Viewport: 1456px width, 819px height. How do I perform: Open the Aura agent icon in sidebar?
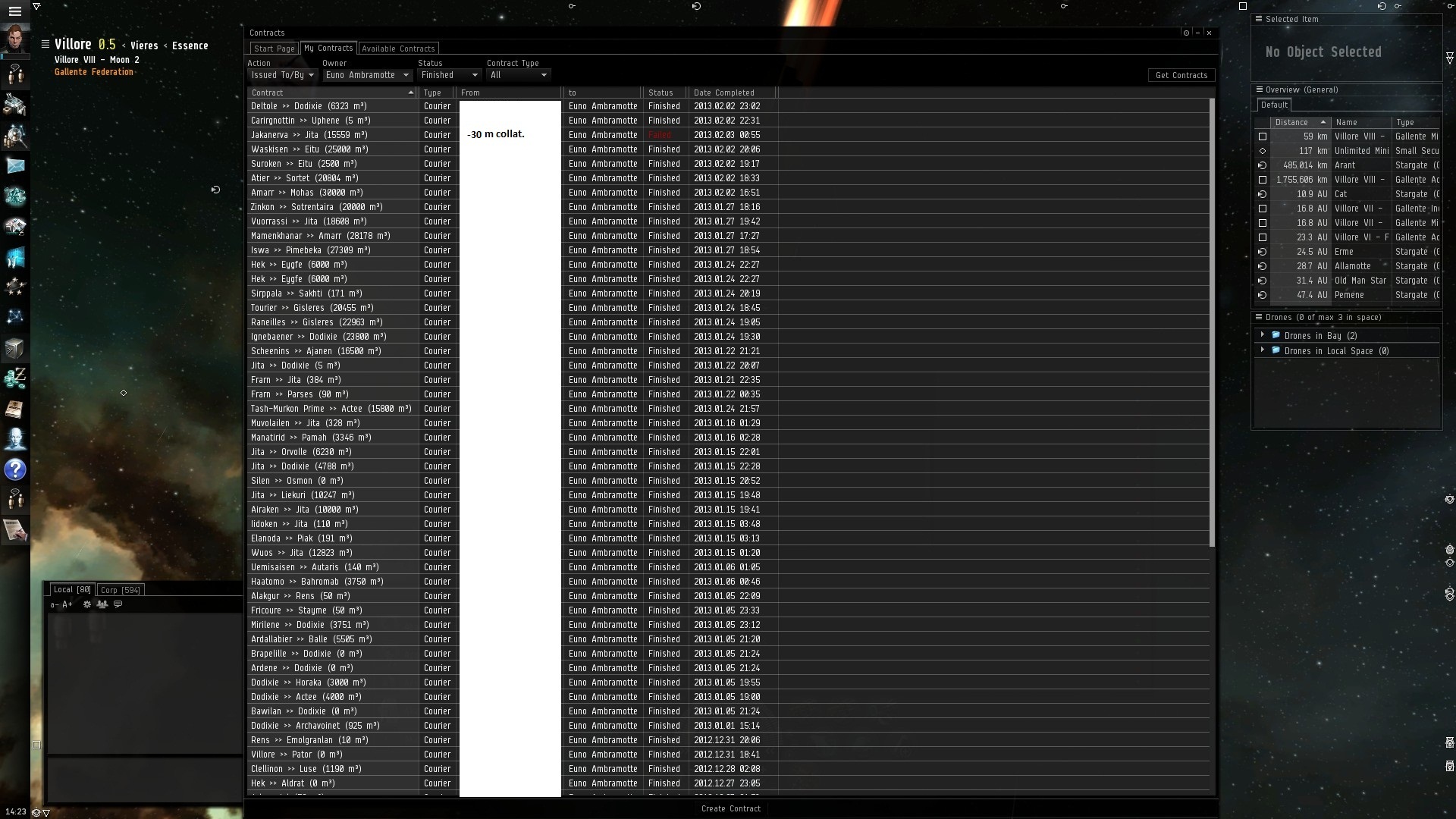tap(15, 439)
